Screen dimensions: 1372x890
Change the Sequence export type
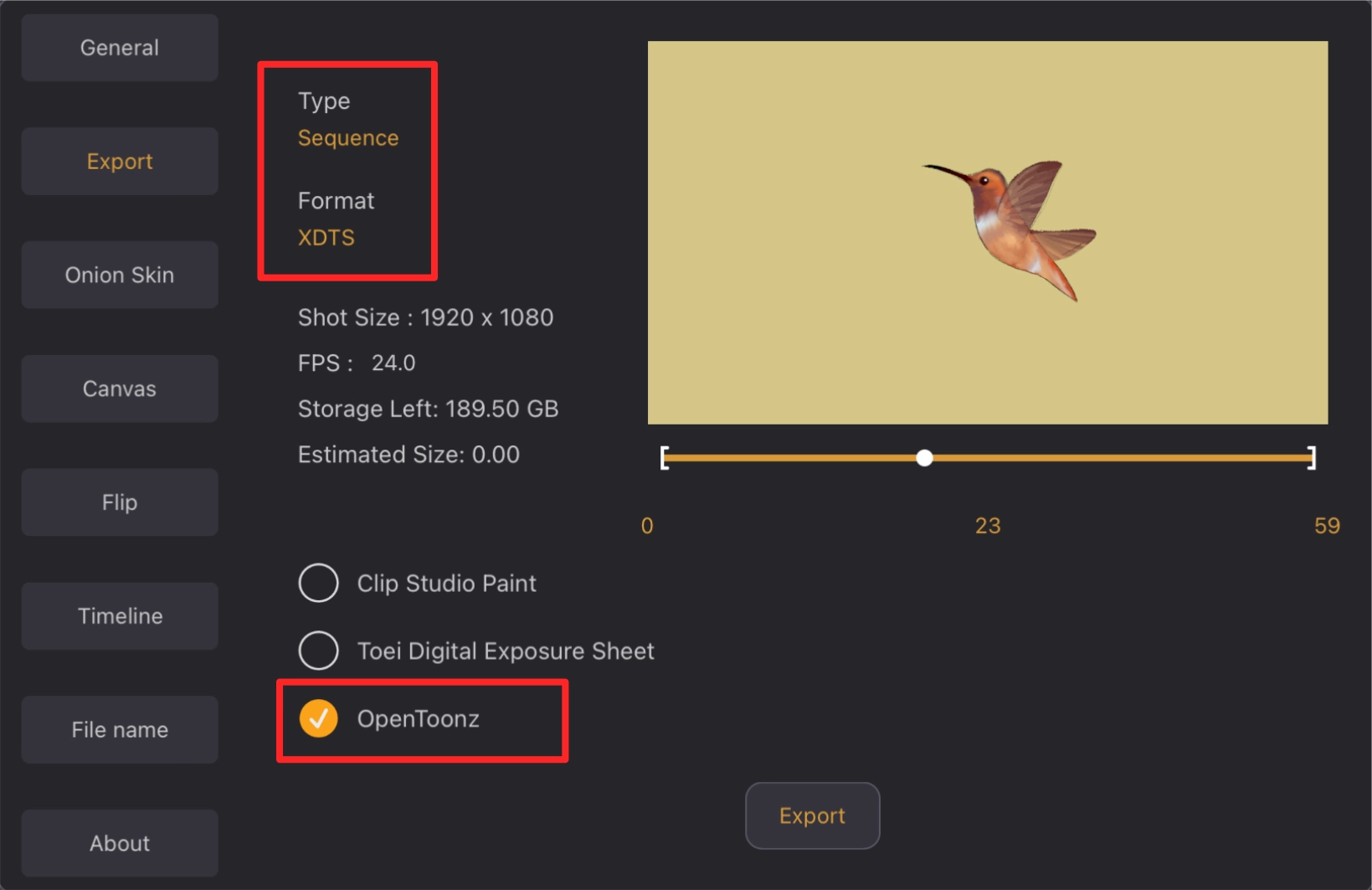(x=348, y=138)
